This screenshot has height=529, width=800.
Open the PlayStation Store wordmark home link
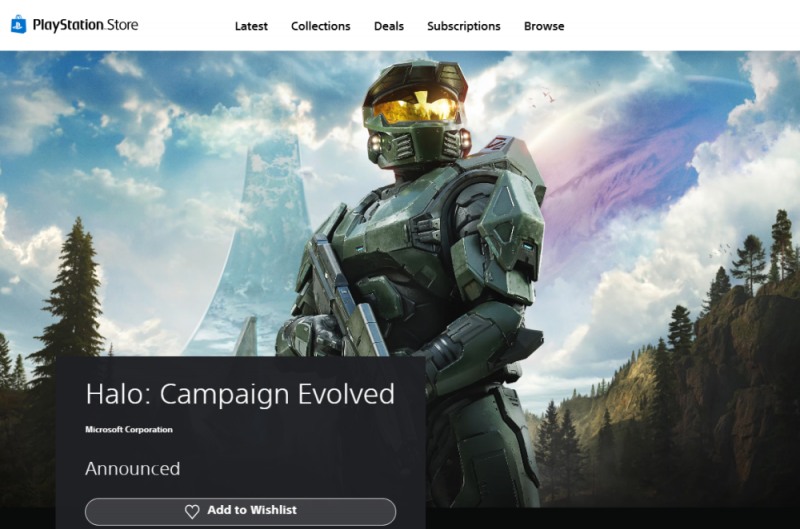tap(85, 25)
